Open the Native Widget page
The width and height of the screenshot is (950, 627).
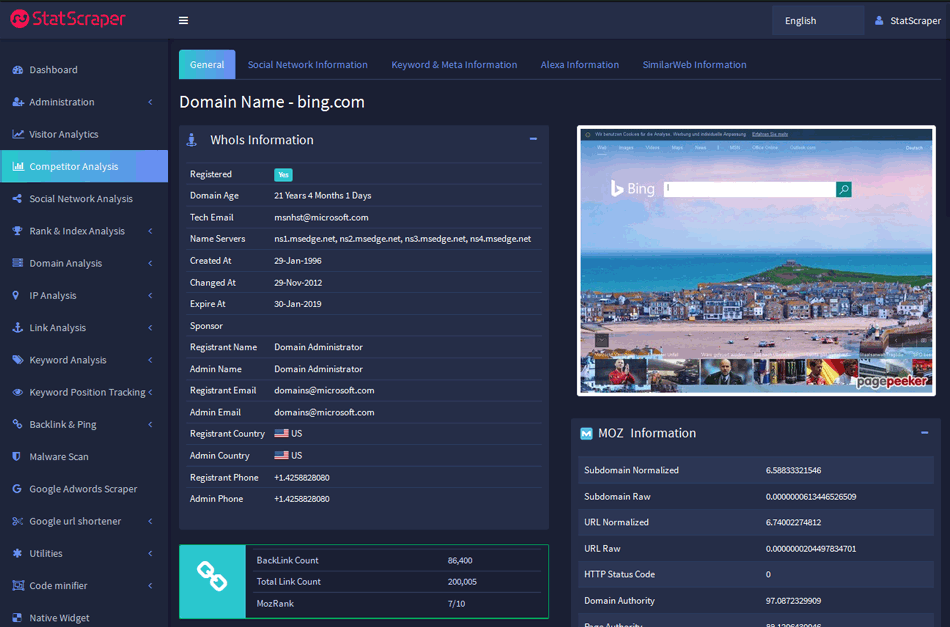(x=84, y=617)
